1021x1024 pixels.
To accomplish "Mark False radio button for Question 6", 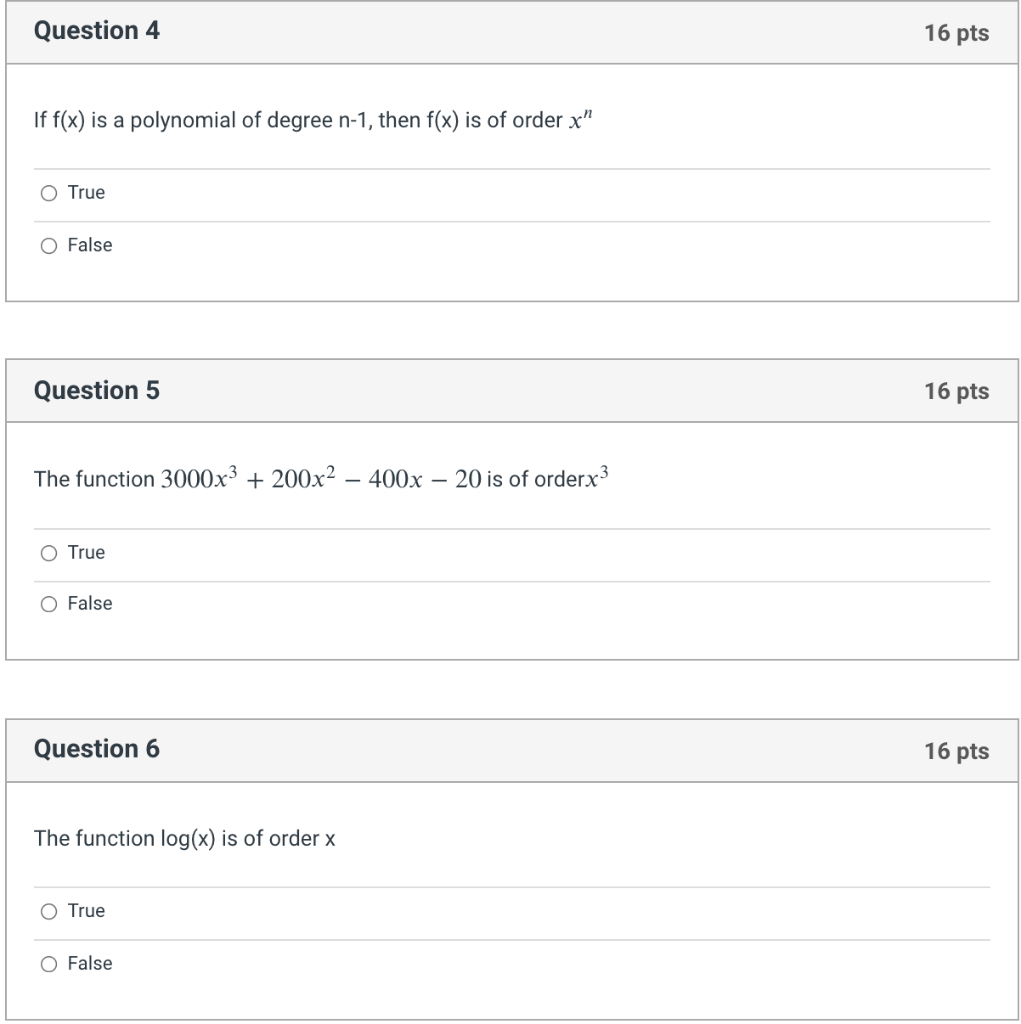I will [x=49, y=964].
